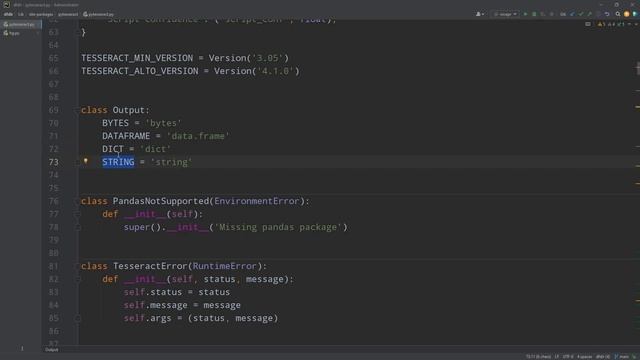This screenshot has height=360, width=640.
Task: Click the lightbulb quick-fix icon on line 73
Action: coord(86,161)
